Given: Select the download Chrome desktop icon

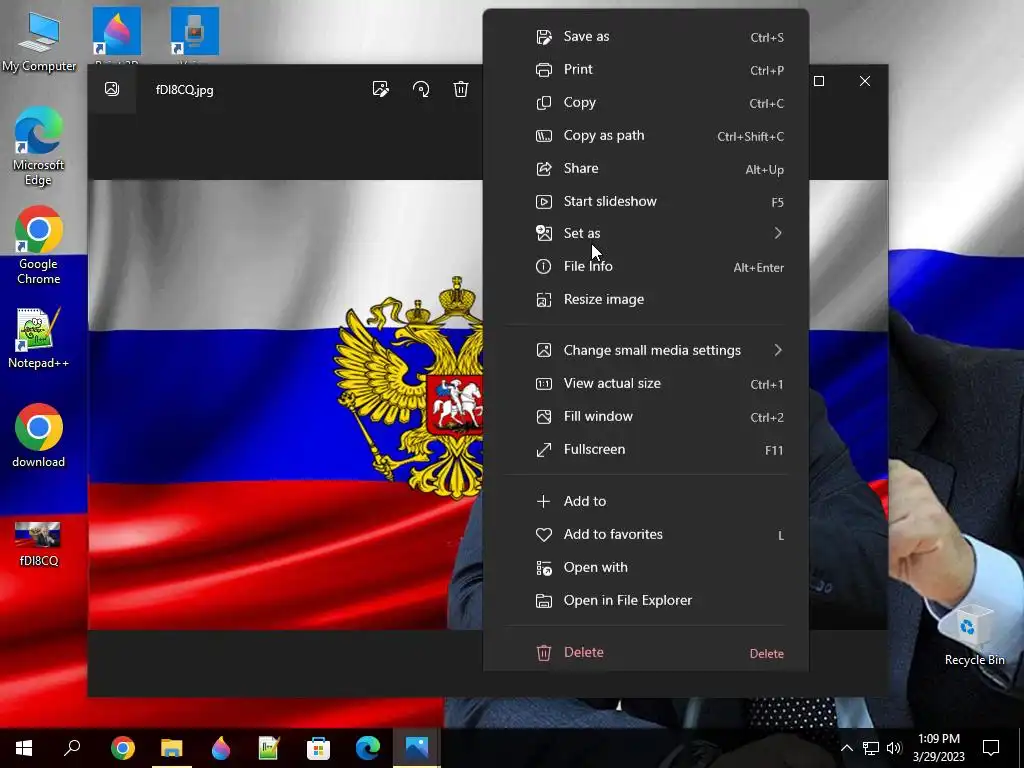Looking at the screenshot, I should tap(39, 436).
